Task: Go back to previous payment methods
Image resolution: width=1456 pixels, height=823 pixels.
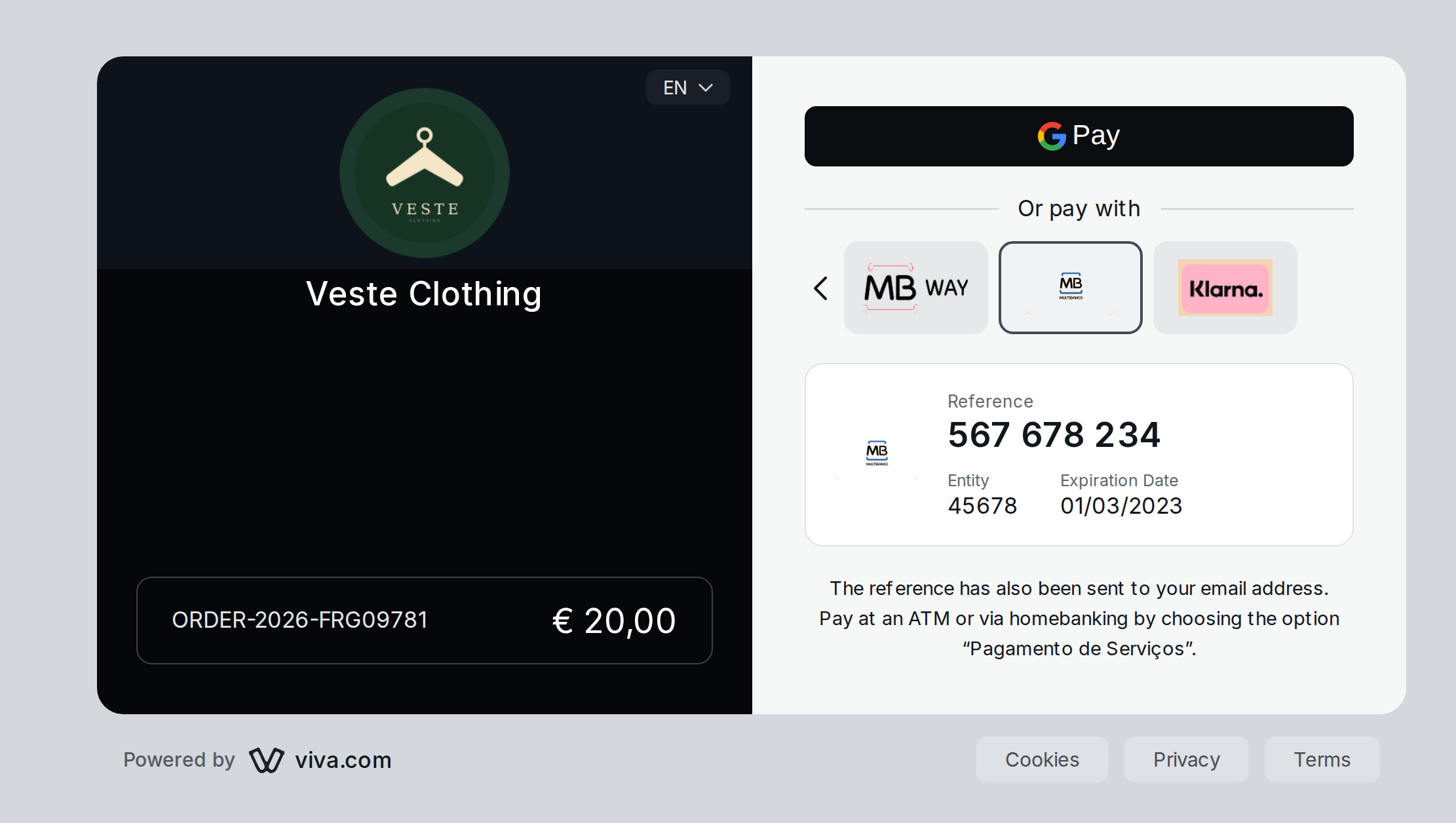Action: point(820,288)
